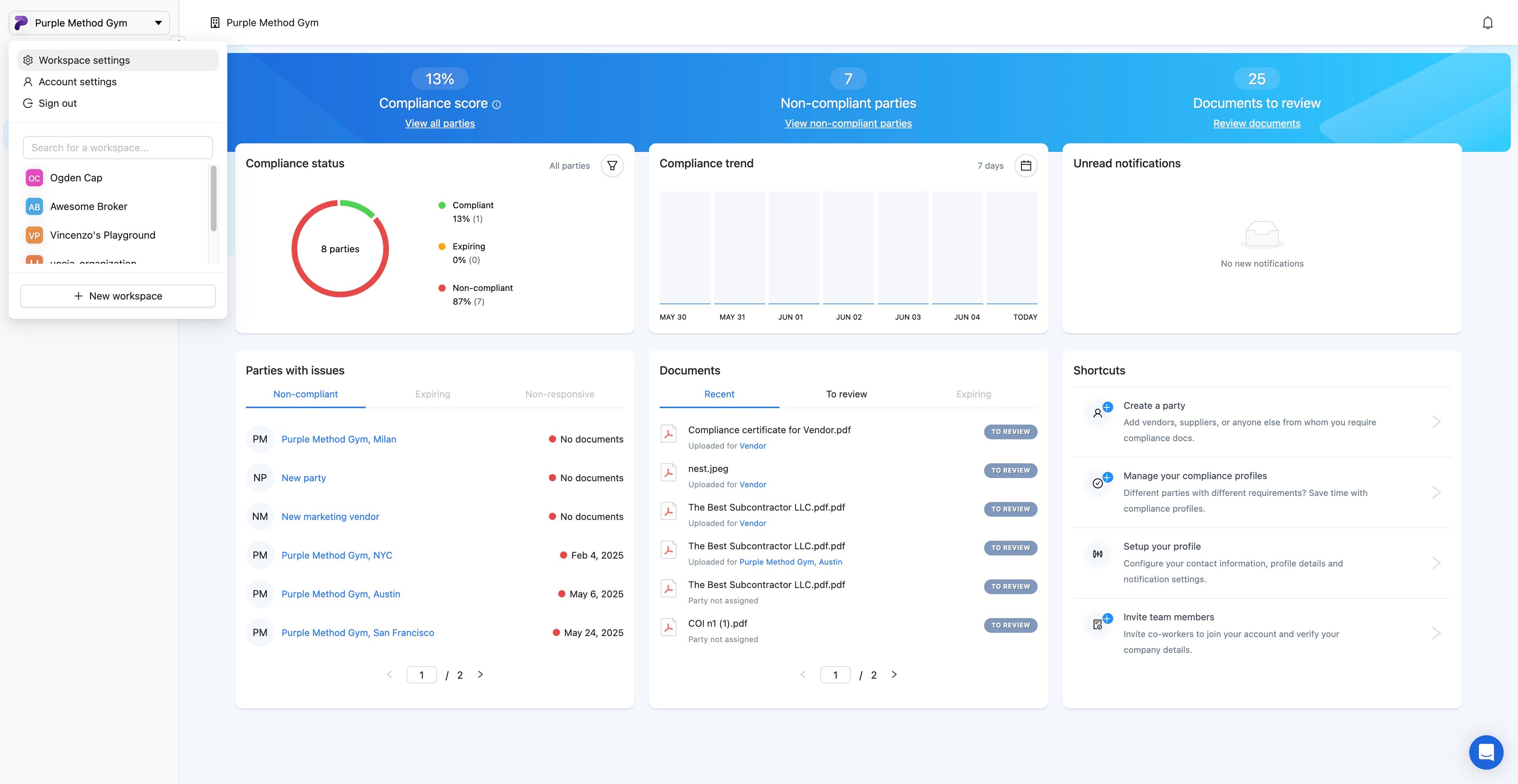Go to next page of Parties with issues
Screen dimensions: 1518x784
click(480, 675)
